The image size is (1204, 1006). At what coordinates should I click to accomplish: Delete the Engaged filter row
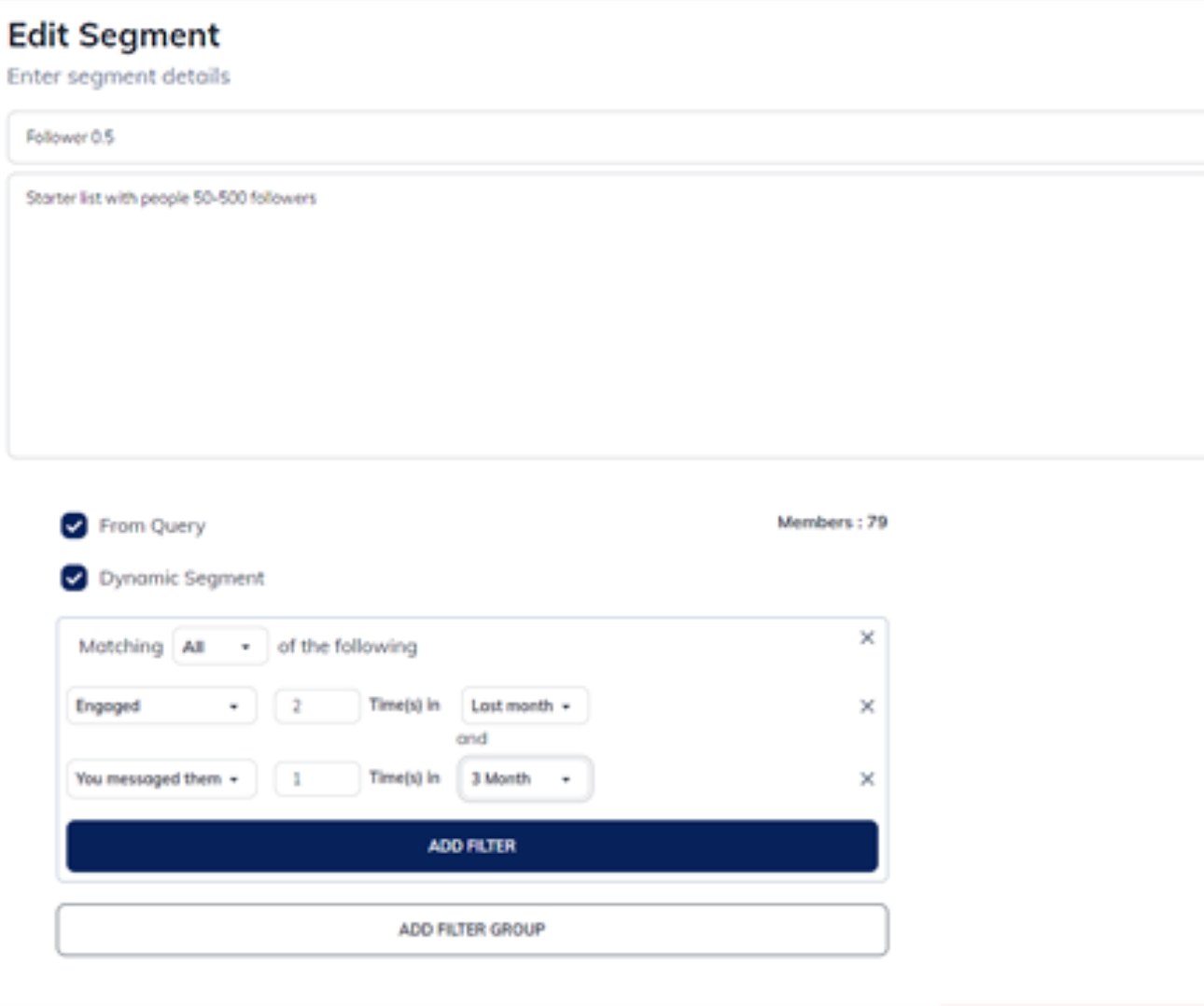[867, 706]
